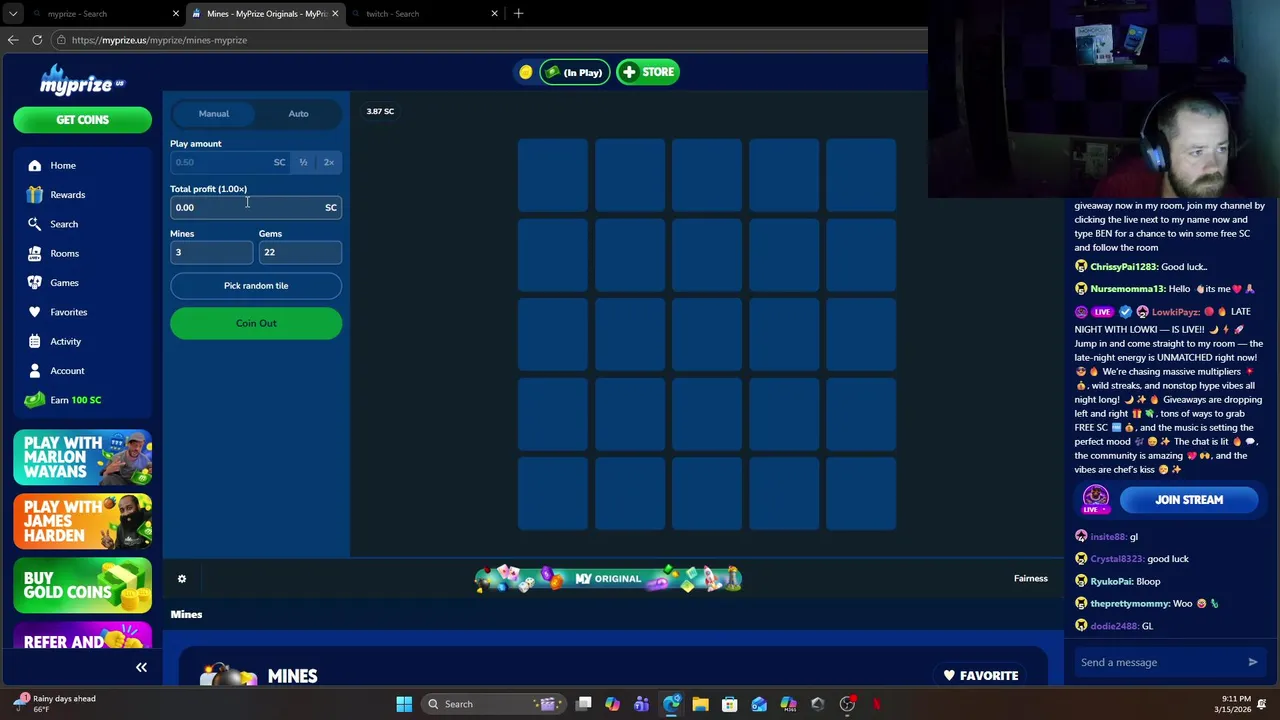Open the Mines count selector
Viewport: 1280px width, 720px height.
click(211, 252)
